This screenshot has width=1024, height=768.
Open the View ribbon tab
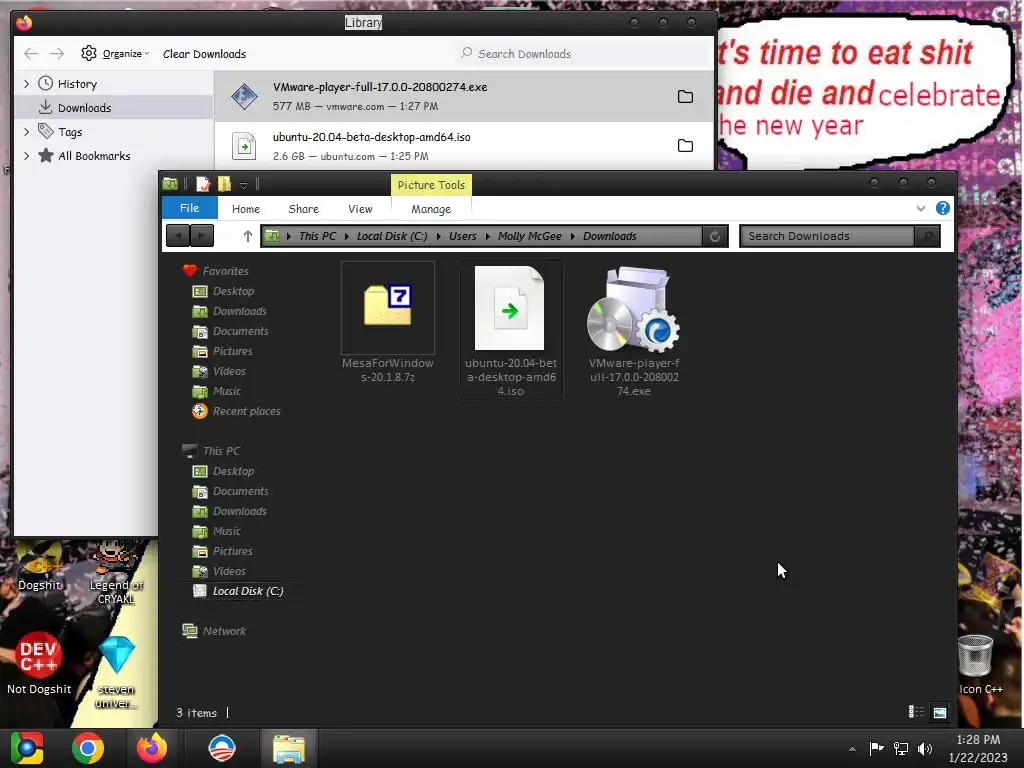click(x=360, y=209)
